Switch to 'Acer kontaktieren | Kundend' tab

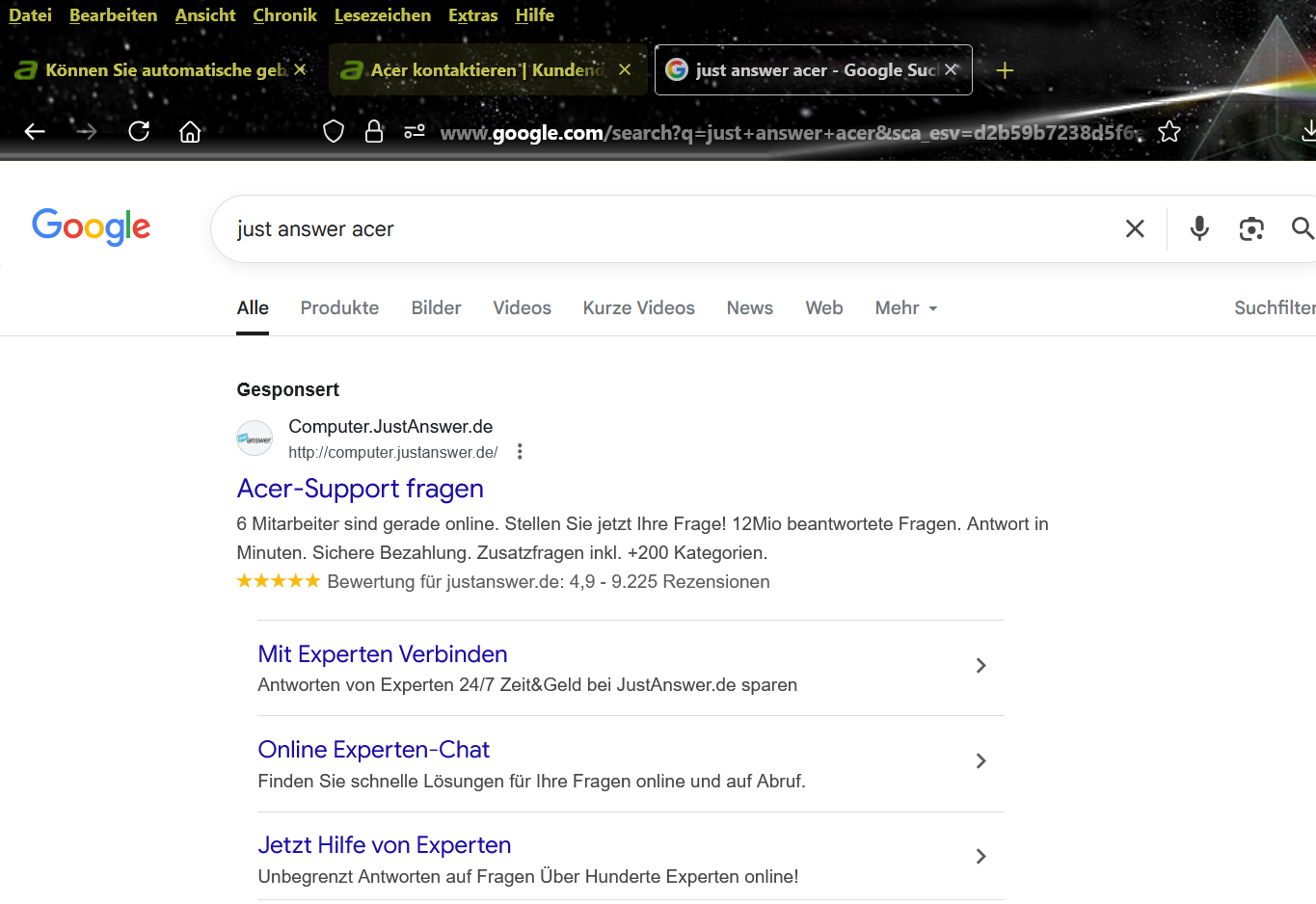[x=488, y=70]
